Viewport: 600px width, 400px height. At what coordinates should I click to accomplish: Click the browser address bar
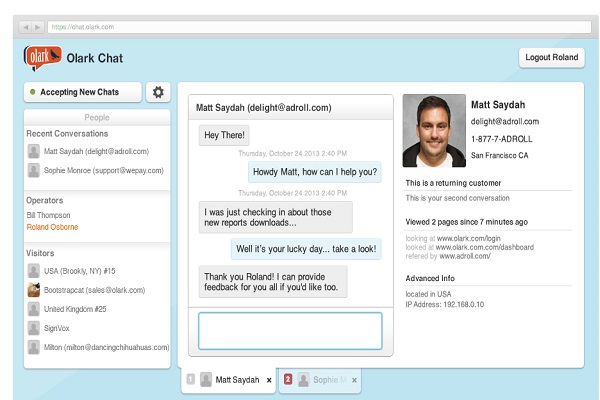(x=320, y=27)
